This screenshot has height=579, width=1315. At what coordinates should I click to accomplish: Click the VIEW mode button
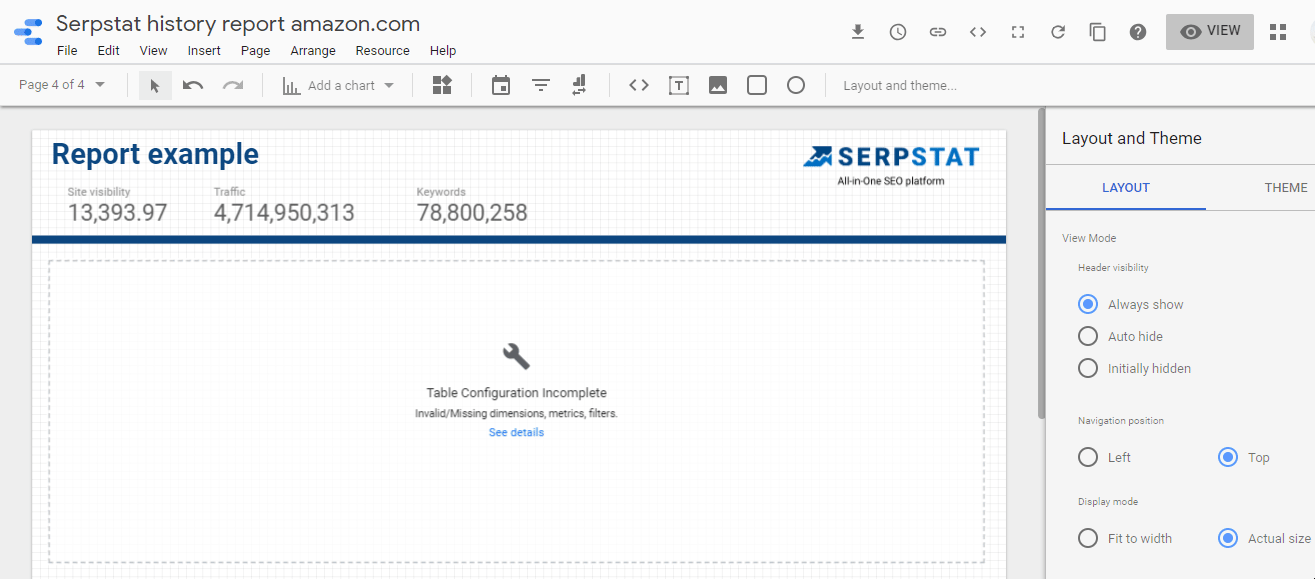[x=1210, y=31]
